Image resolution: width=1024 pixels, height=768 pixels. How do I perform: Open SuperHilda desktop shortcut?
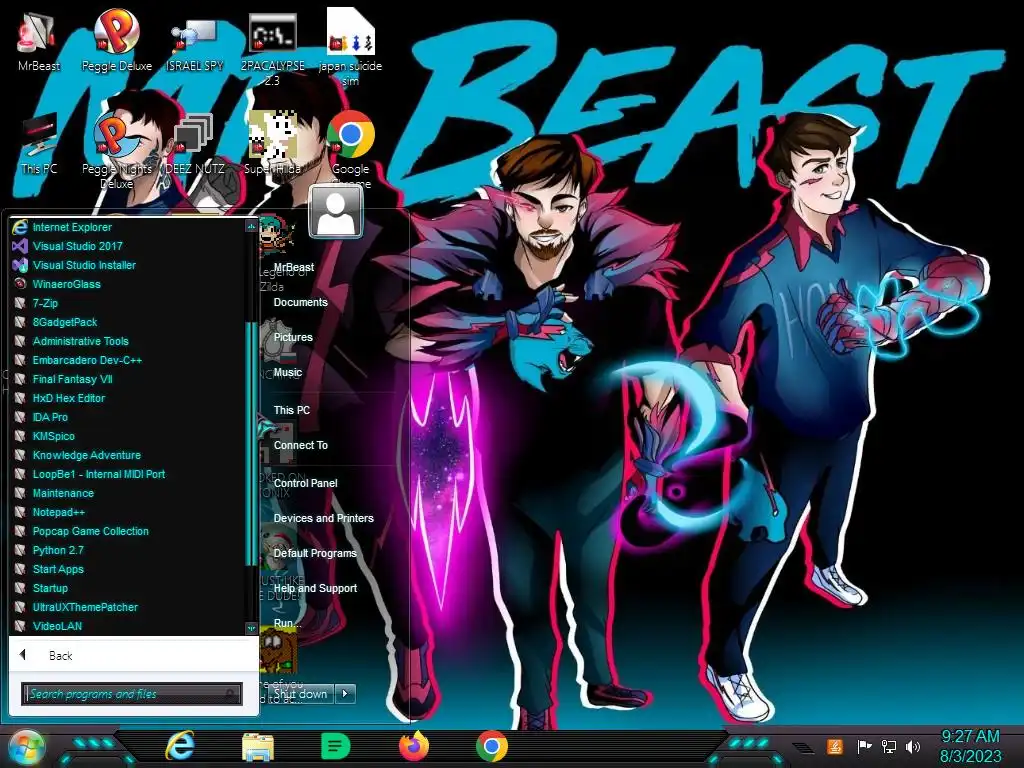point(272,144)
